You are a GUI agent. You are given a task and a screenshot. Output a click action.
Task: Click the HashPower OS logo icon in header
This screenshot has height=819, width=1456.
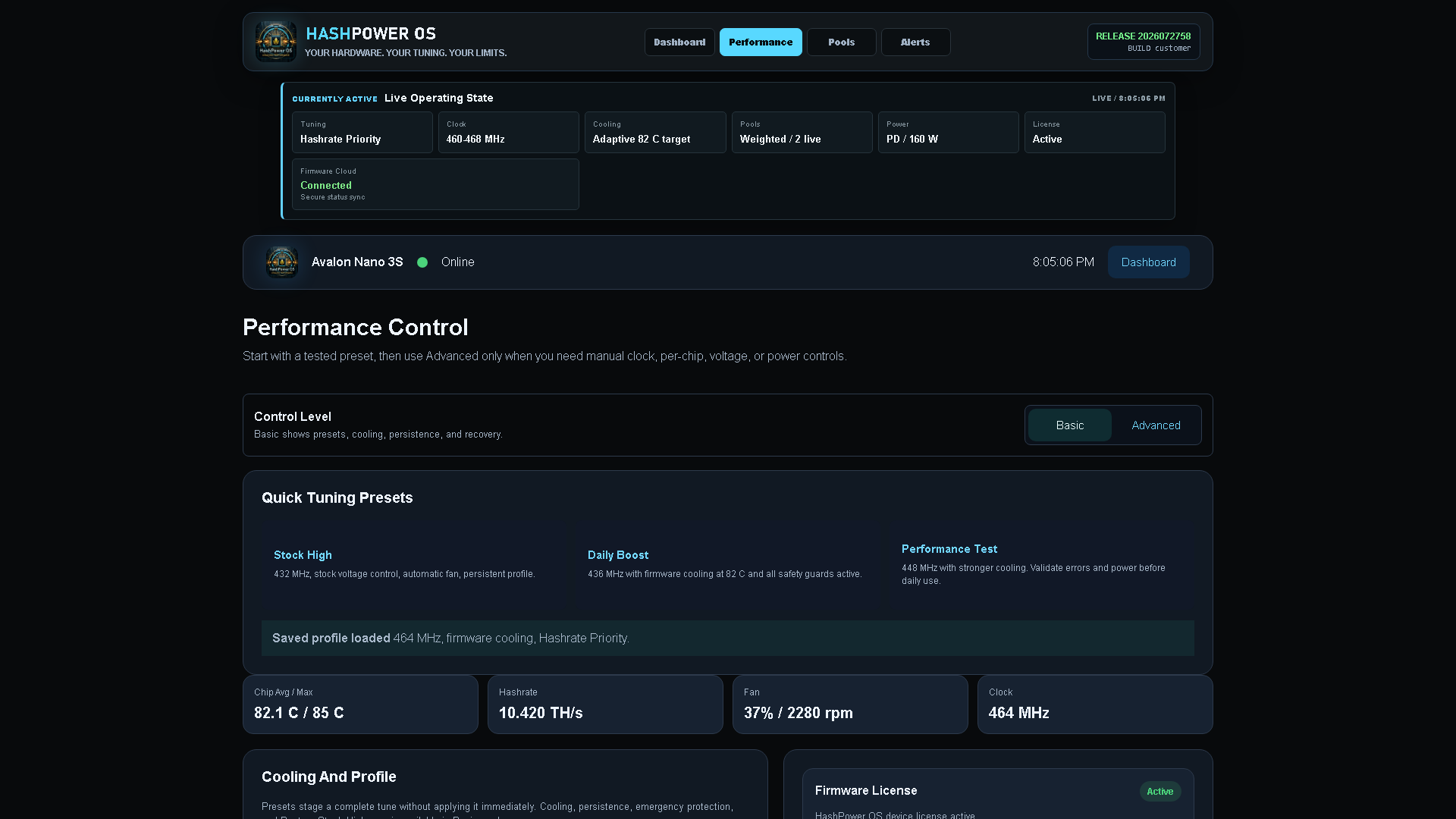point(275,42)
